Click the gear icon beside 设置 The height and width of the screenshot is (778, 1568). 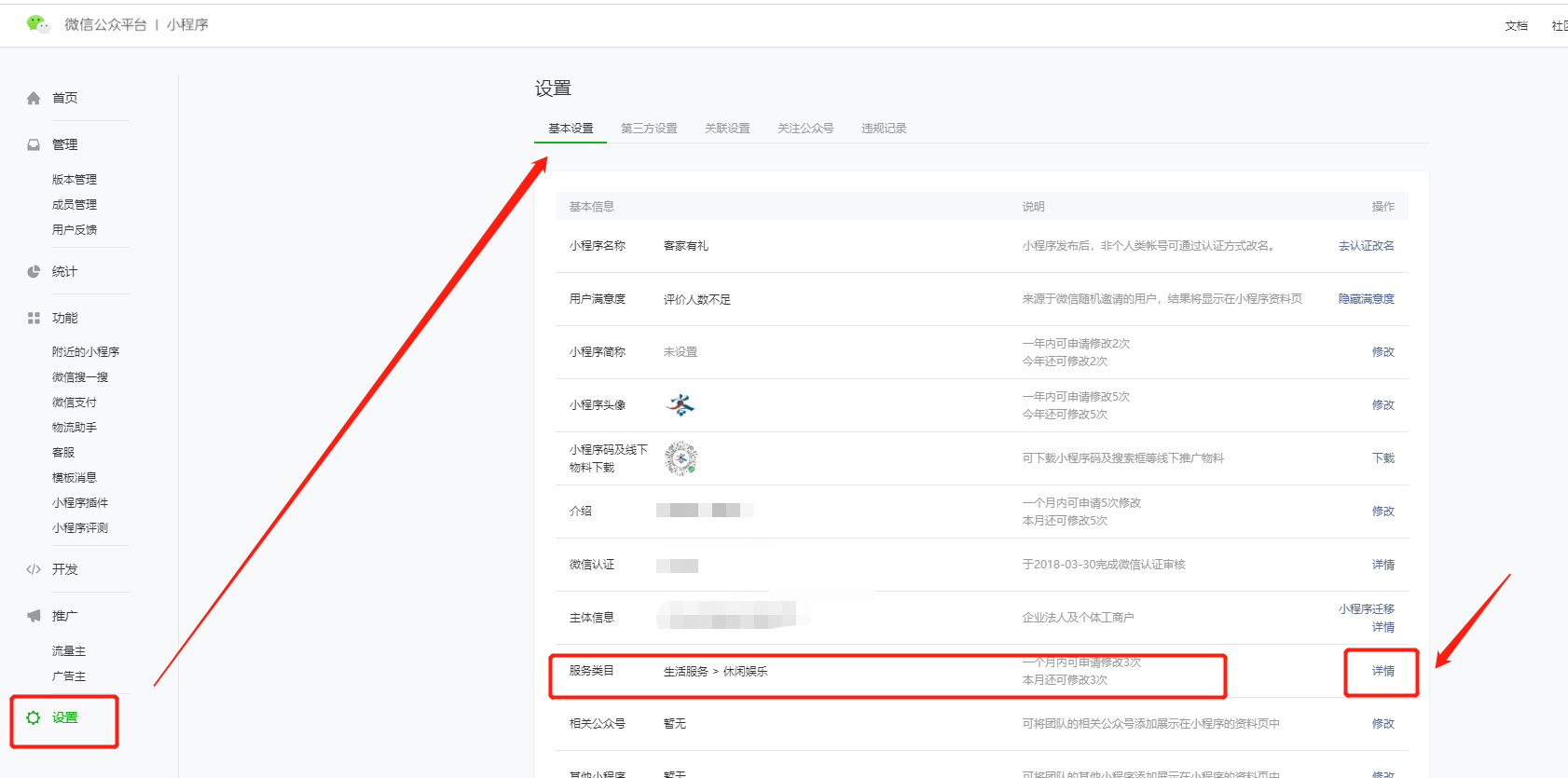(34, 717)
